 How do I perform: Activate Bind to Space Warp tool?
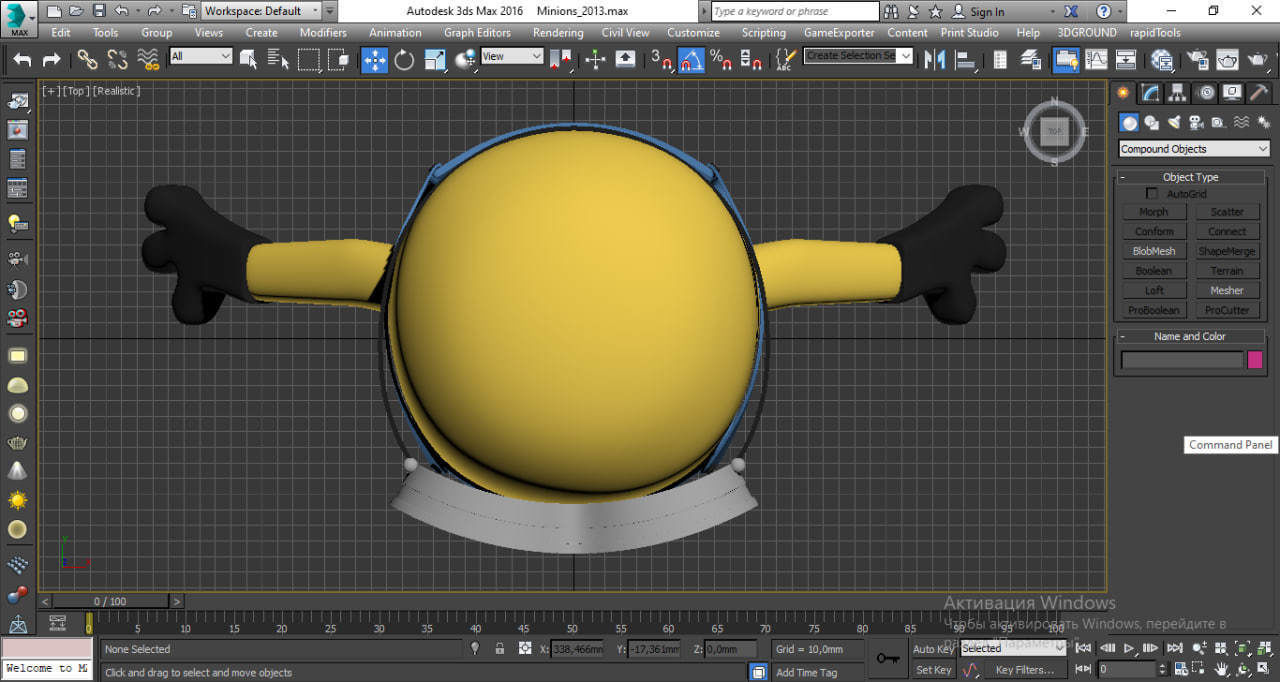pyautogui.click(x=149, y=60)
